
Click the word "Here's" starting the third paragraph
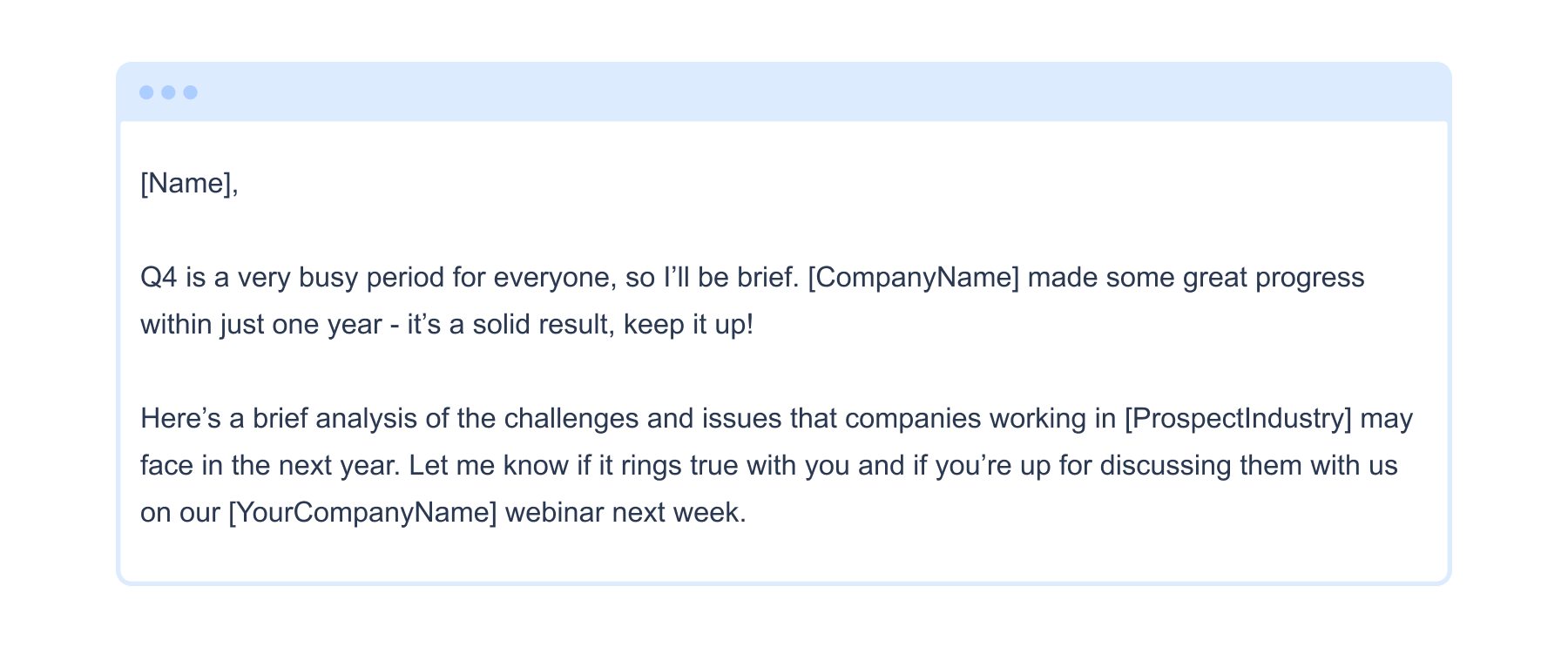[x=180, y=419]
